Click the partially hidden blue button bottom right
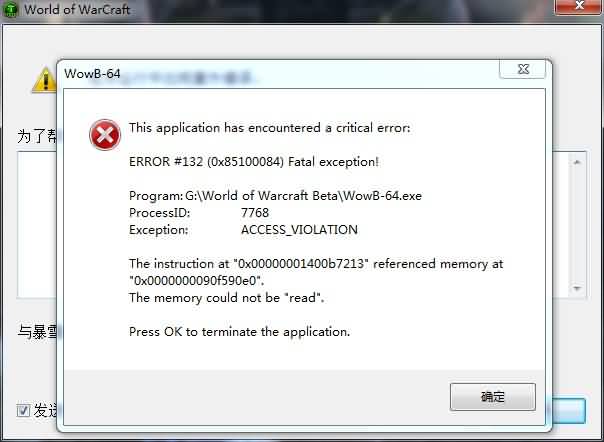 coord(569,410)
